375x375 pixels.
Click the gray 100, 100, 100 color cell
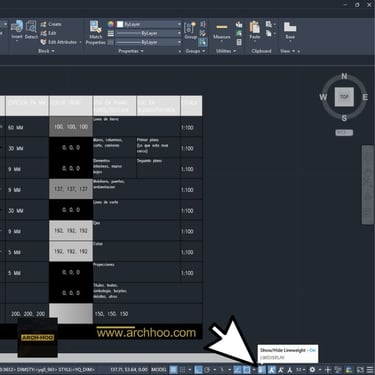(x=71, y=127)
